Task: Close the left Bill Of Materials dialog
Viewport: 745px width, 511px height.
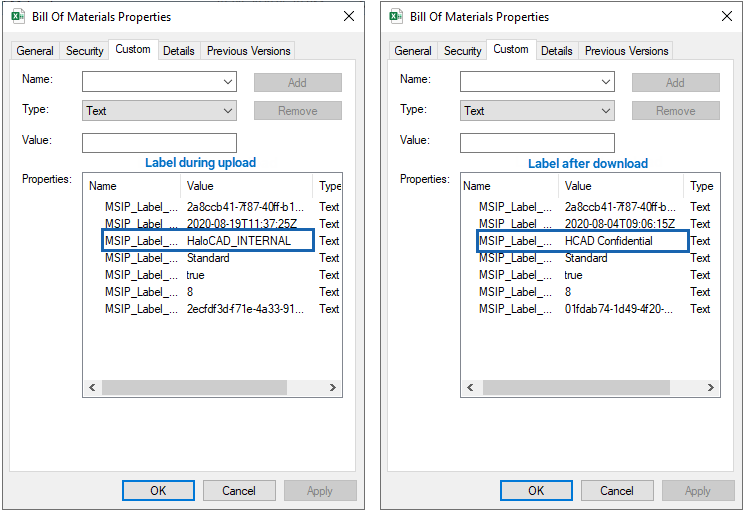Action: [x=349, y=17]
